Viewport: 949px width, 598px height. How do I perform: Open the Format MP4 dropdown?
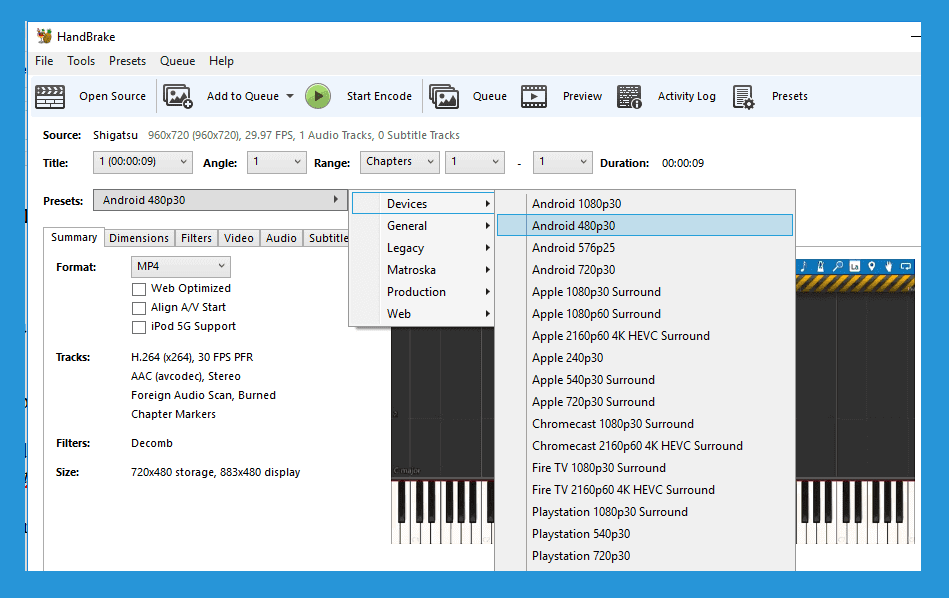pyautogui.click(x=180, y=266)
